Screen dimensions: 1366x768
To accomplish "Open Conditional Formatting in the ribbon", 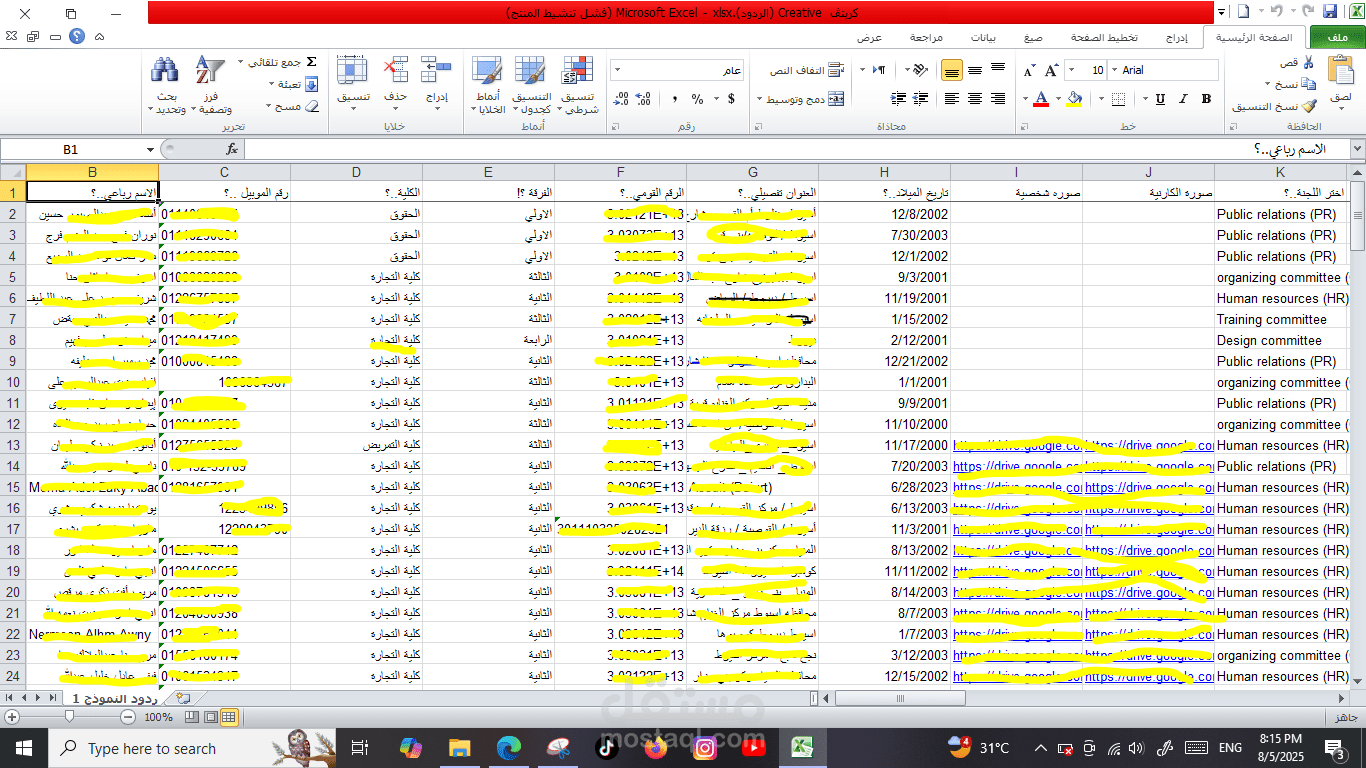I will [x=577, y=84].
